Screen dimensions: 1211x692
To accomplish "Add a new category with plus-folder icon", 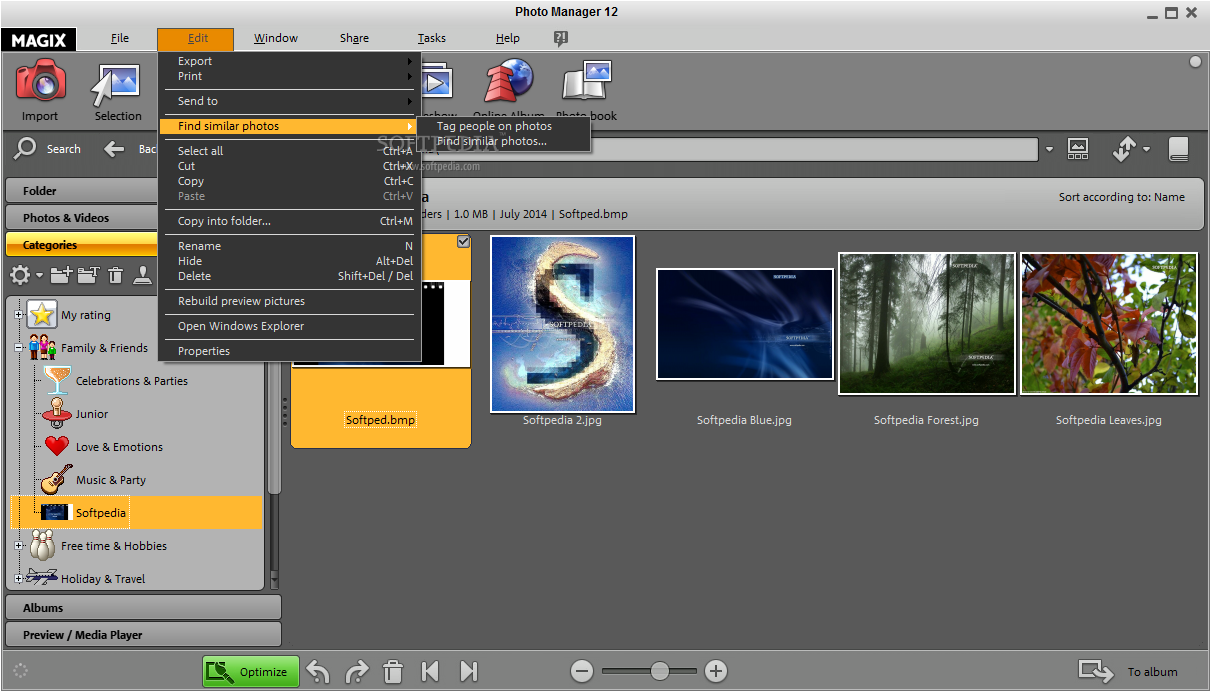I will tap(62, 274).
